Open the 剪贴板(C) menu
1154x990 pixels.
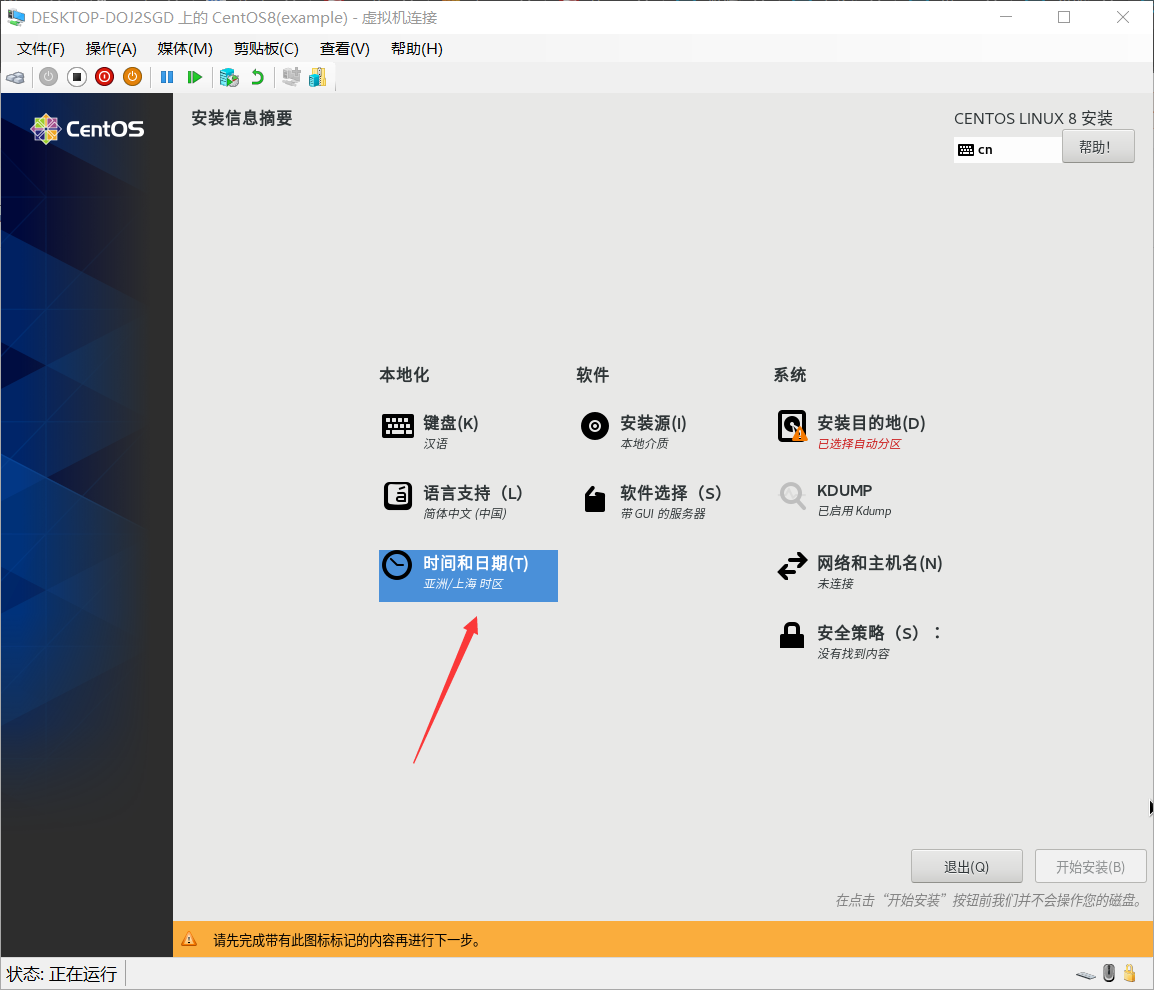click(266, 49)
